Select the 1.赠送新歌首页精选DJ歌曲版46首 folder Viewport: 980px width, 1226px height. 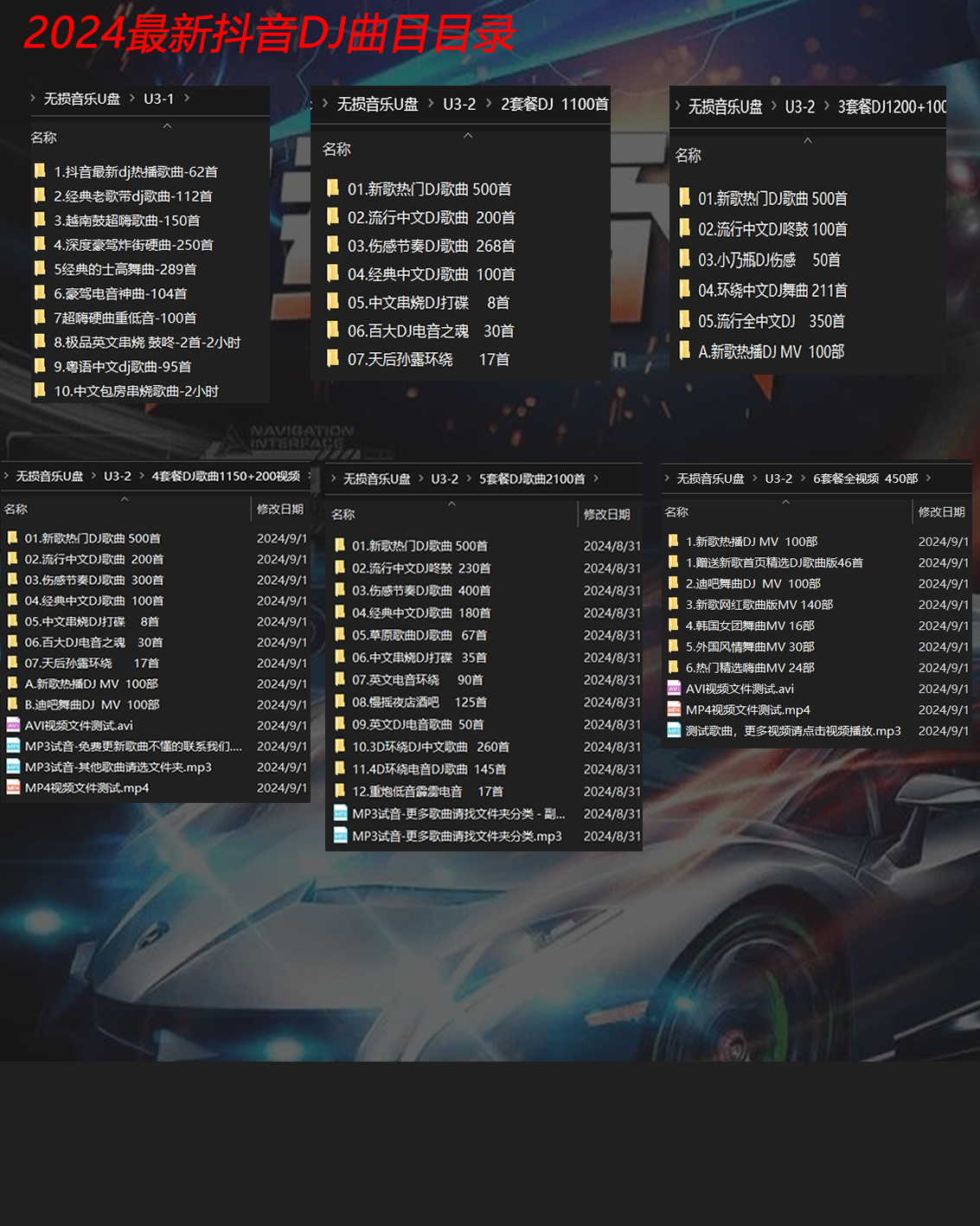773,562
